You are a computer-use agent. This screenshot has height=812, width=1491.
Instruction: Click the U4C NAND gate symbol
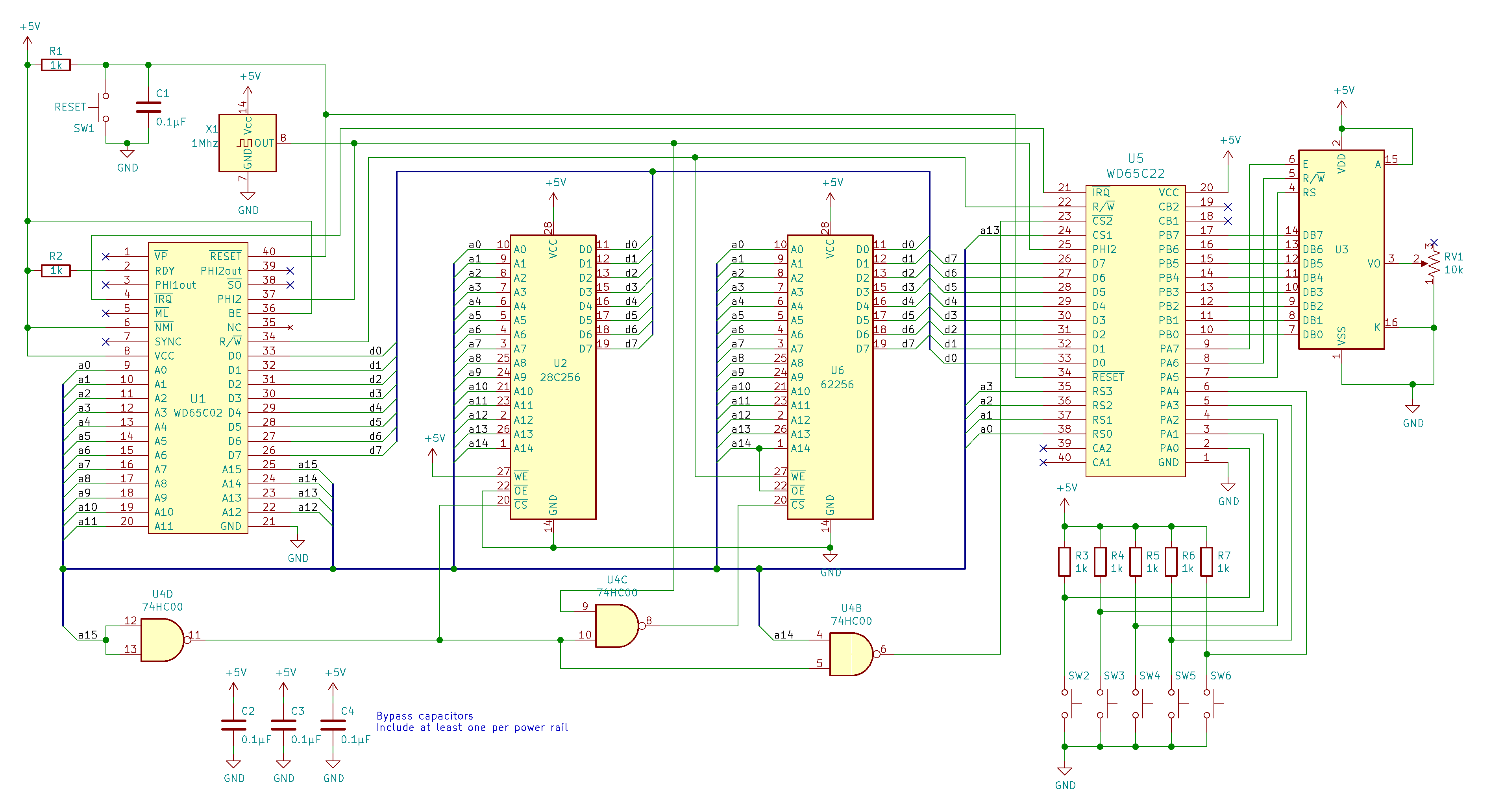tap(616, 626)
